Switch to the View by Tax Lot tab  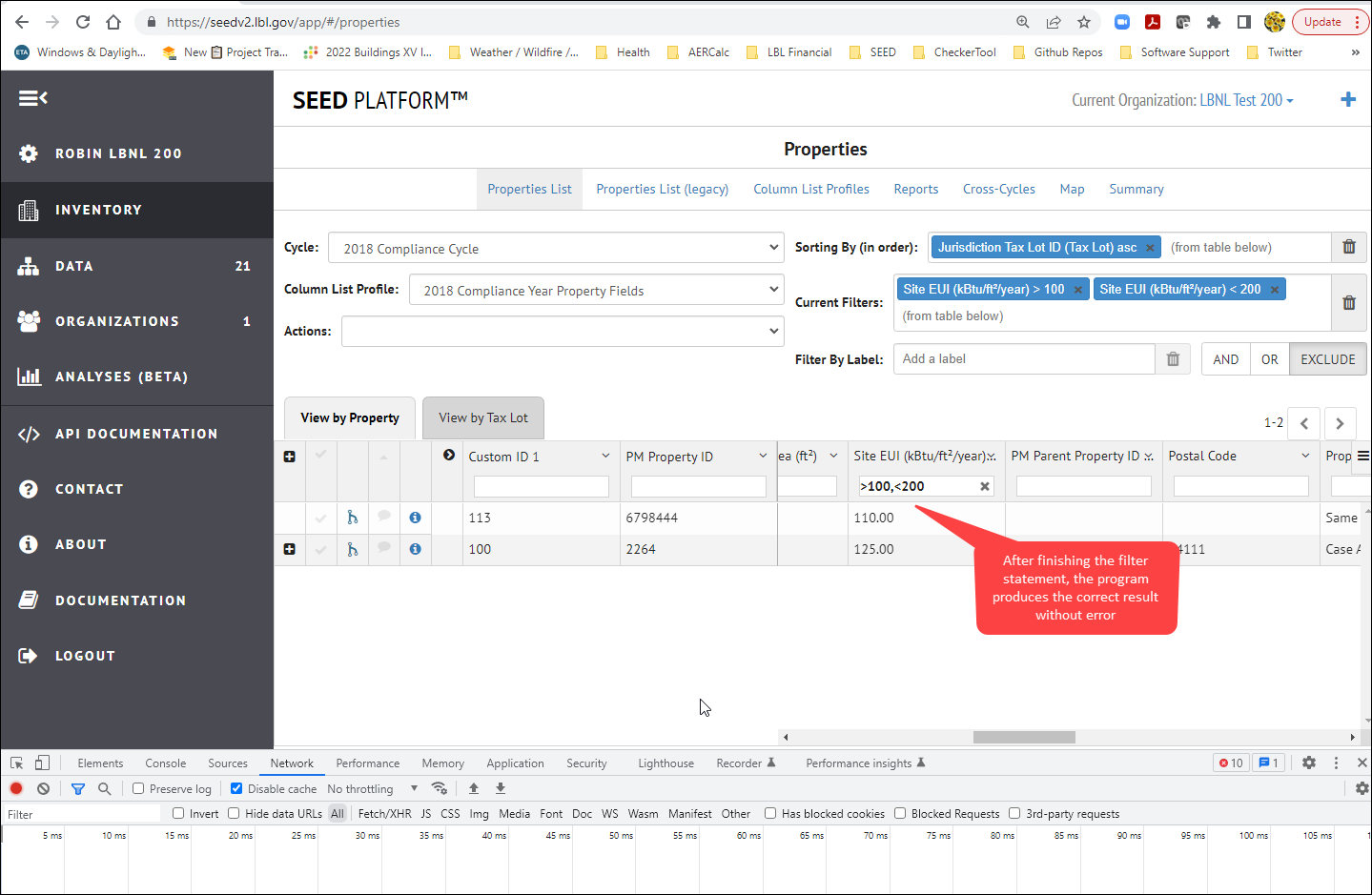point(482,417)
